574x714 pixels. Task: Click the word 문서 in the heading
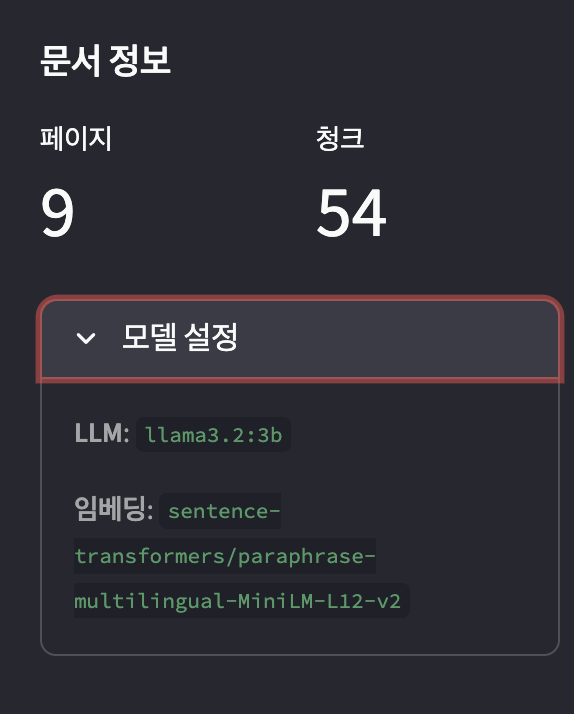(x=70, y=60)
